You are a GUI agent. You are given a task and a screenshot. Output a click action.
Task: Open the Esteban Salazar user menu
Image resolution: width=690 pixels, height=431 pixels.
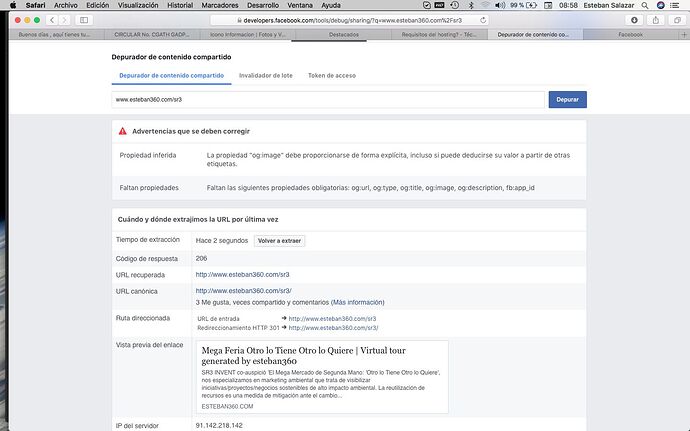pyautogui.click(x=609, y=5)
